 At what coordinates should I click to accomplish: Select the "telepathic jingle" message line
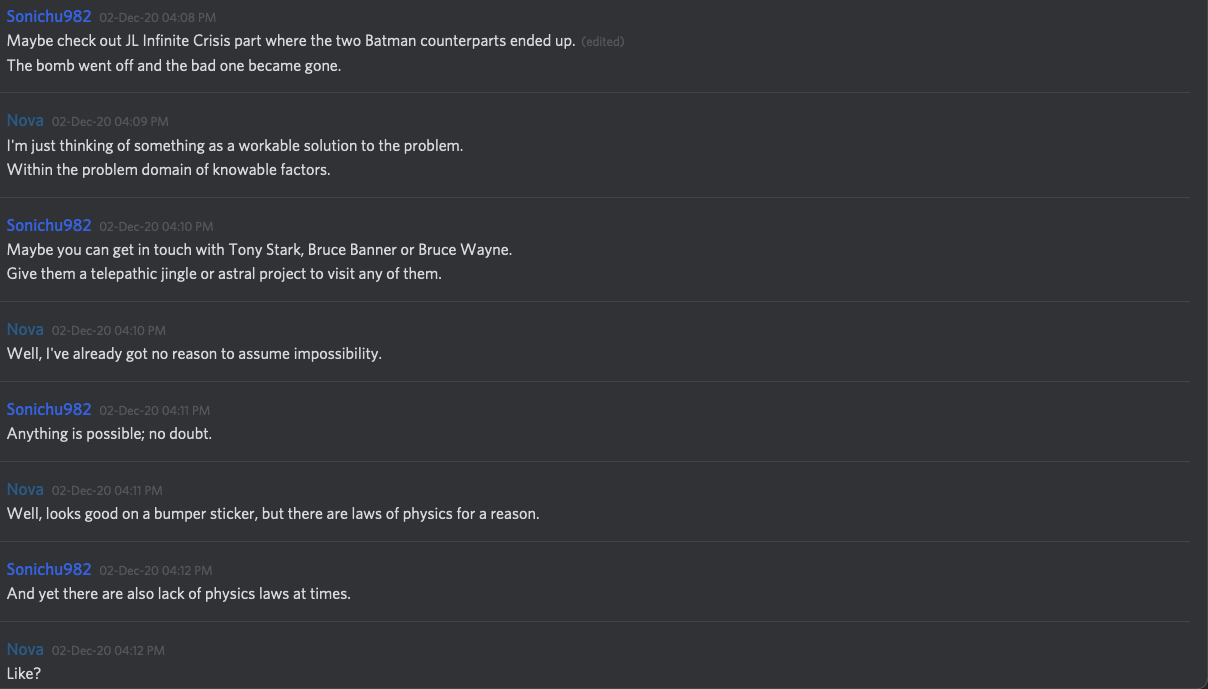point(224,274)
